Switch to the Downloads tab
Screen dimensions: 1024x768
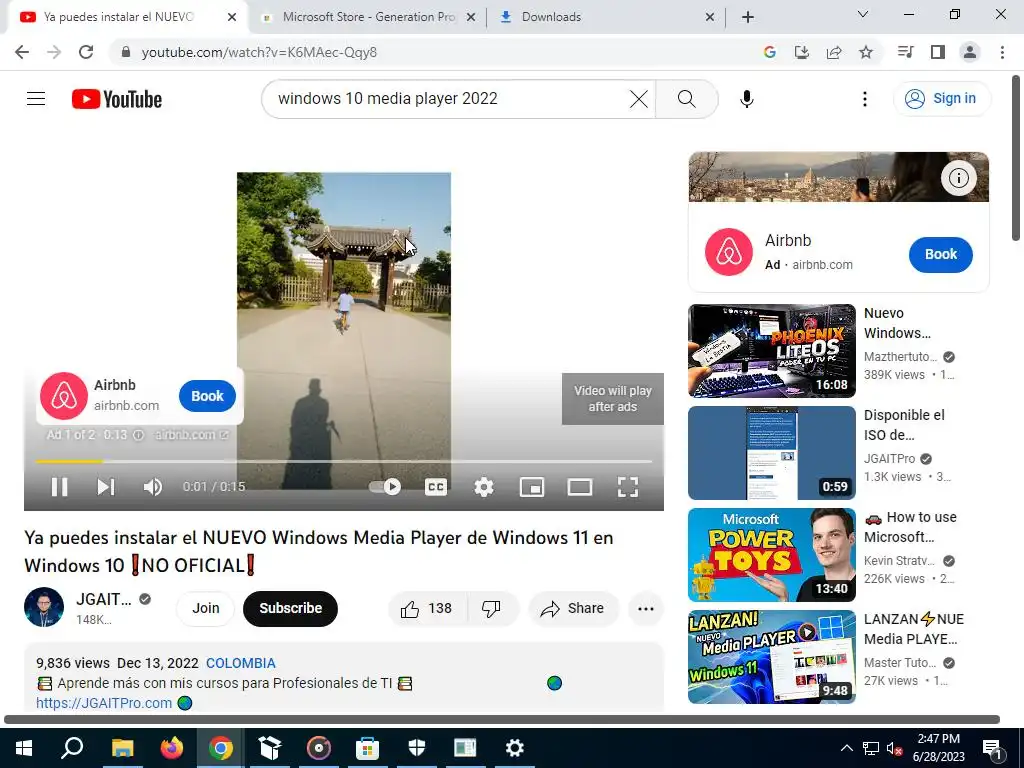(606, 17)
